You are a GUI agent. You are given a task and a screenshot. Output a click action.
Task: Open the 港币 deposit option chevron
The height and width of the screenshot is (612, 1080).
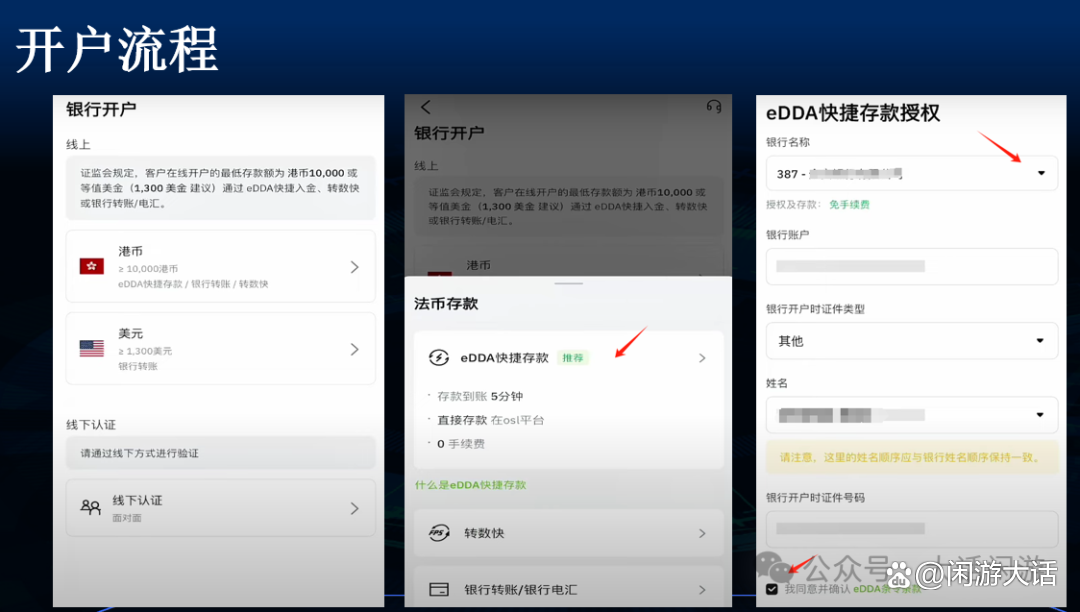tap(355, 266)
